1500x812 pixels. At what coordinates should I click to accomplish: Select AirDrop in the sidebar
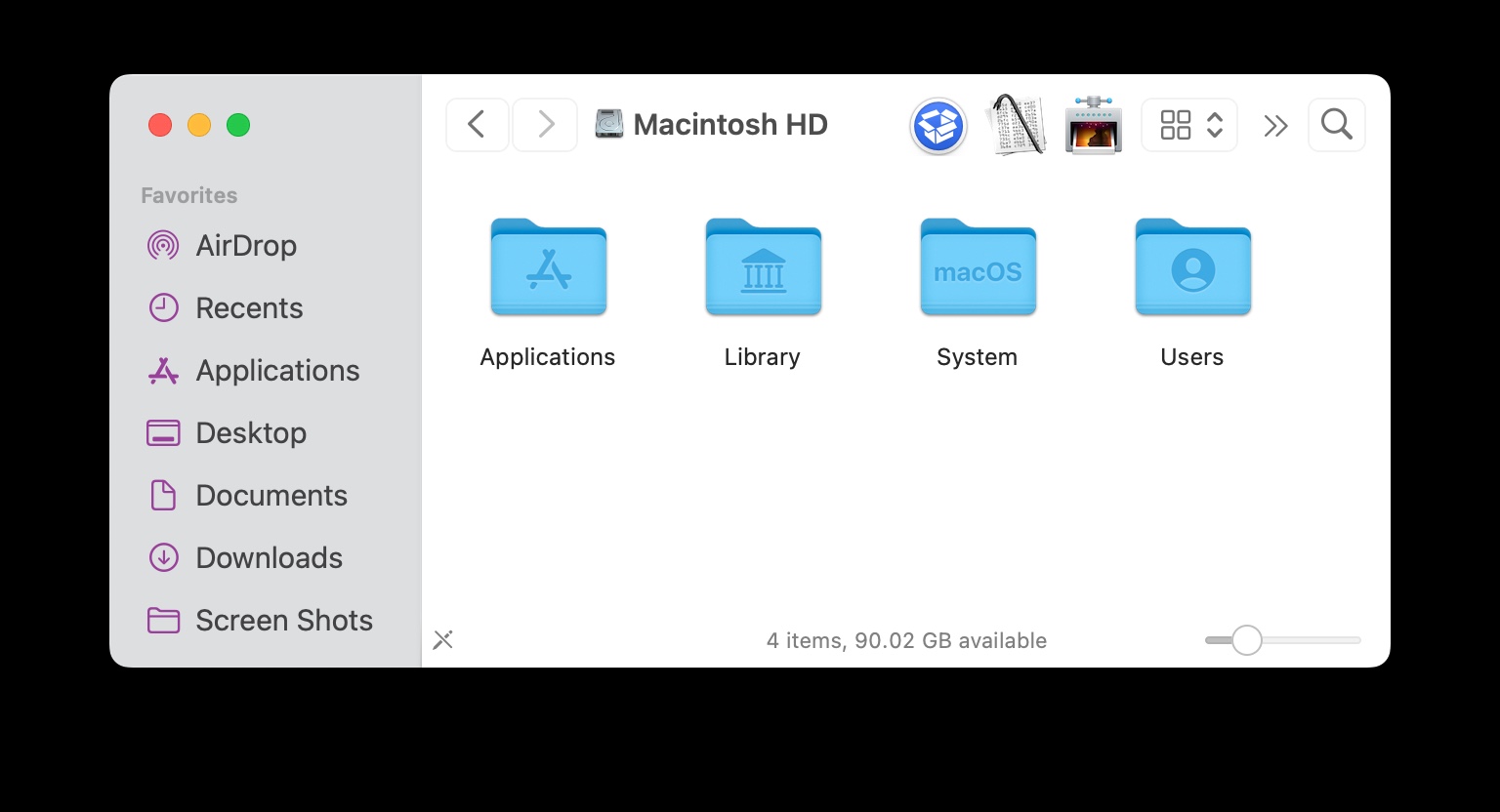pyautogui.click(x=246, y=245)
